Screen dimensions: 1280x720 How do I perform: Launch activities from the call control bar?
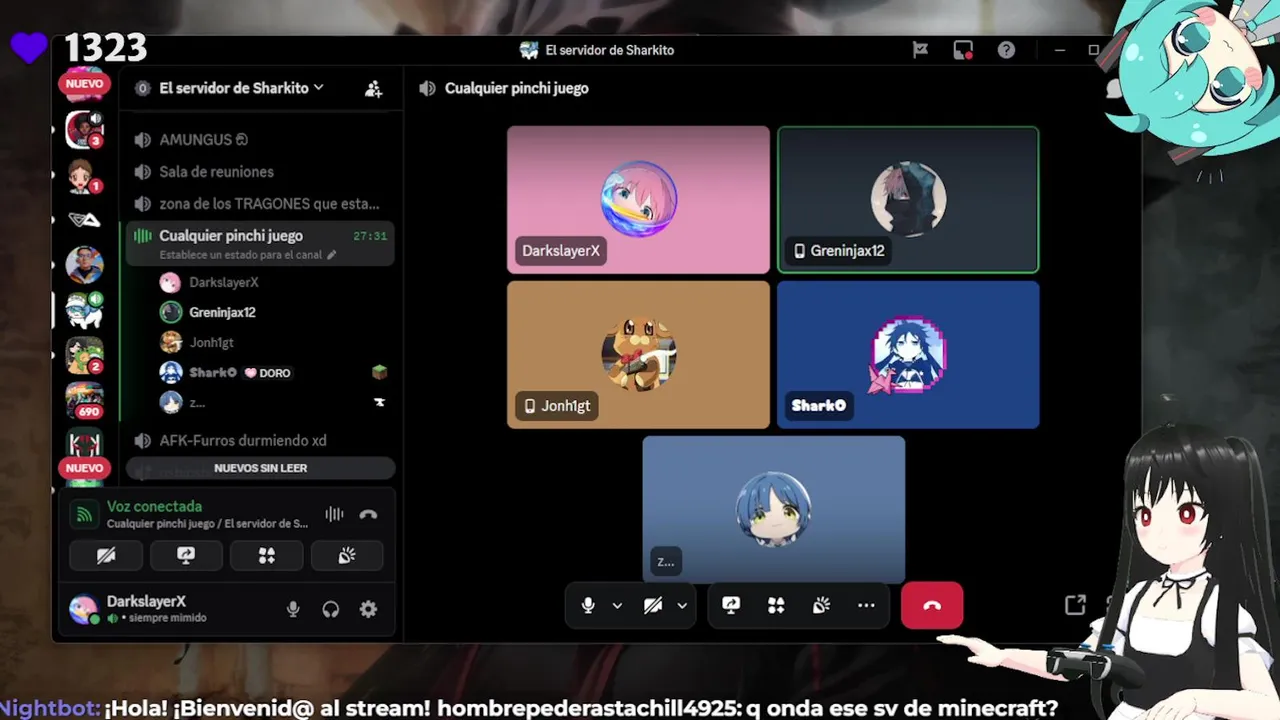[x=776, y=606]
